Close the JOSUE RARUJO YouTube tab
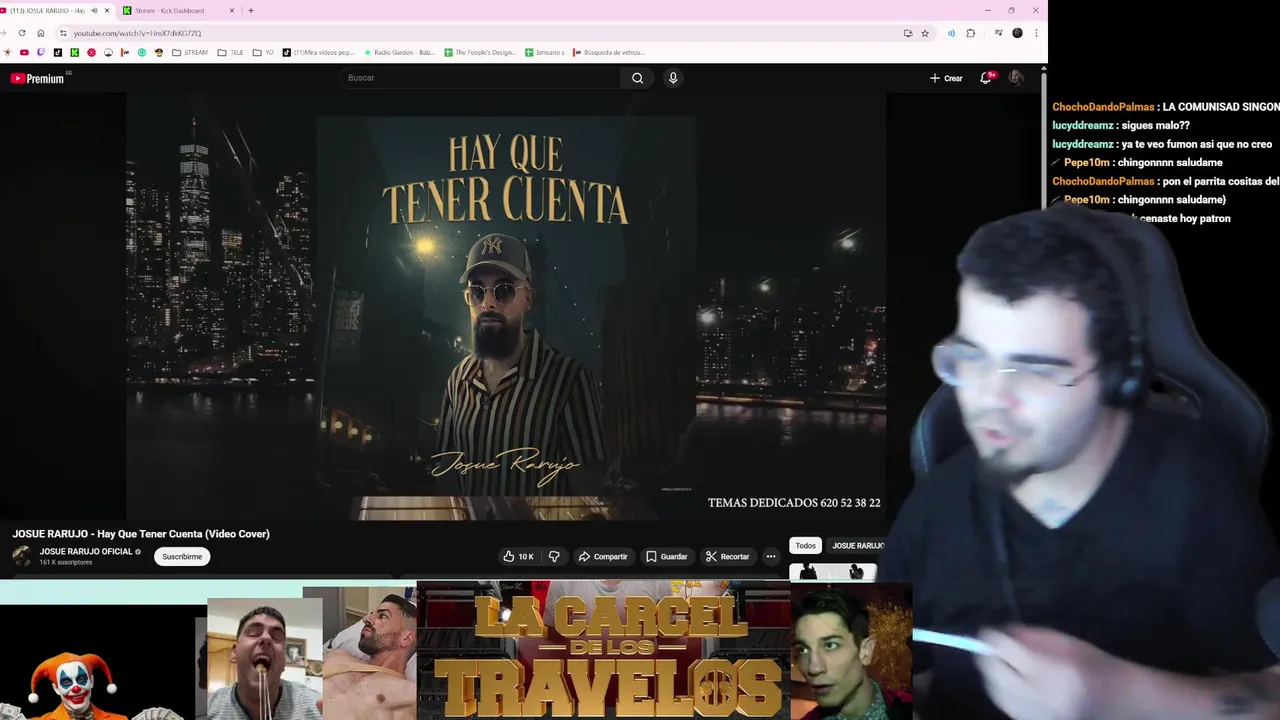This screenshot has width=1280, height=720. click(x=106, y=10)
